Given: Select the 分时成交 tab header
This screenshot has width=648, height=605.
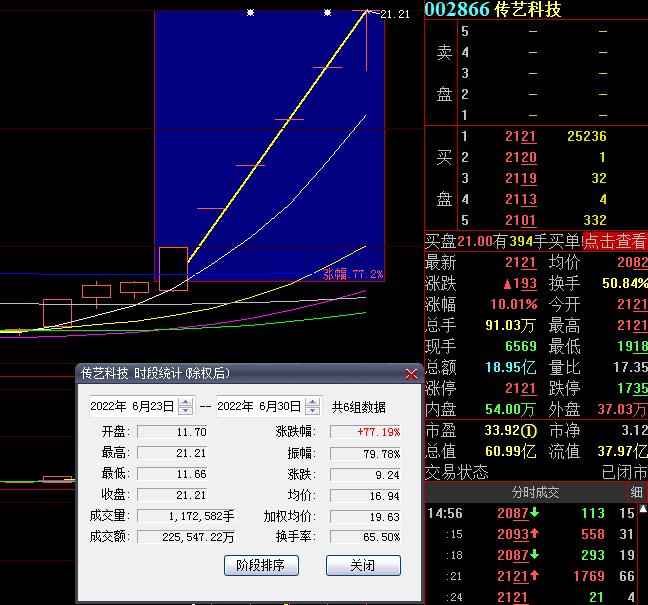Looking at the screenshot, I should click(535, 492).
